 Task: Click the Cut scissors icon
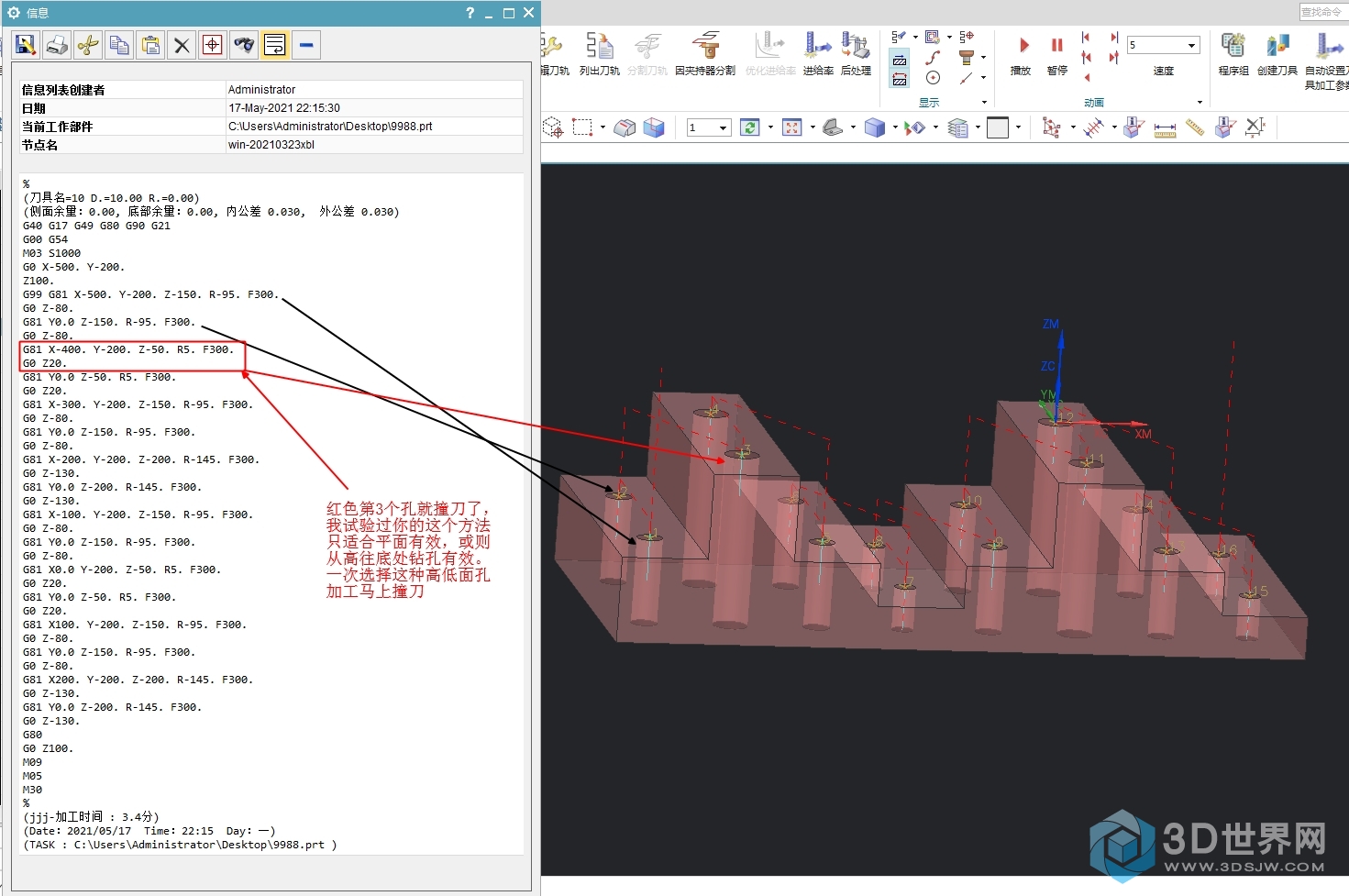point(88,45)
